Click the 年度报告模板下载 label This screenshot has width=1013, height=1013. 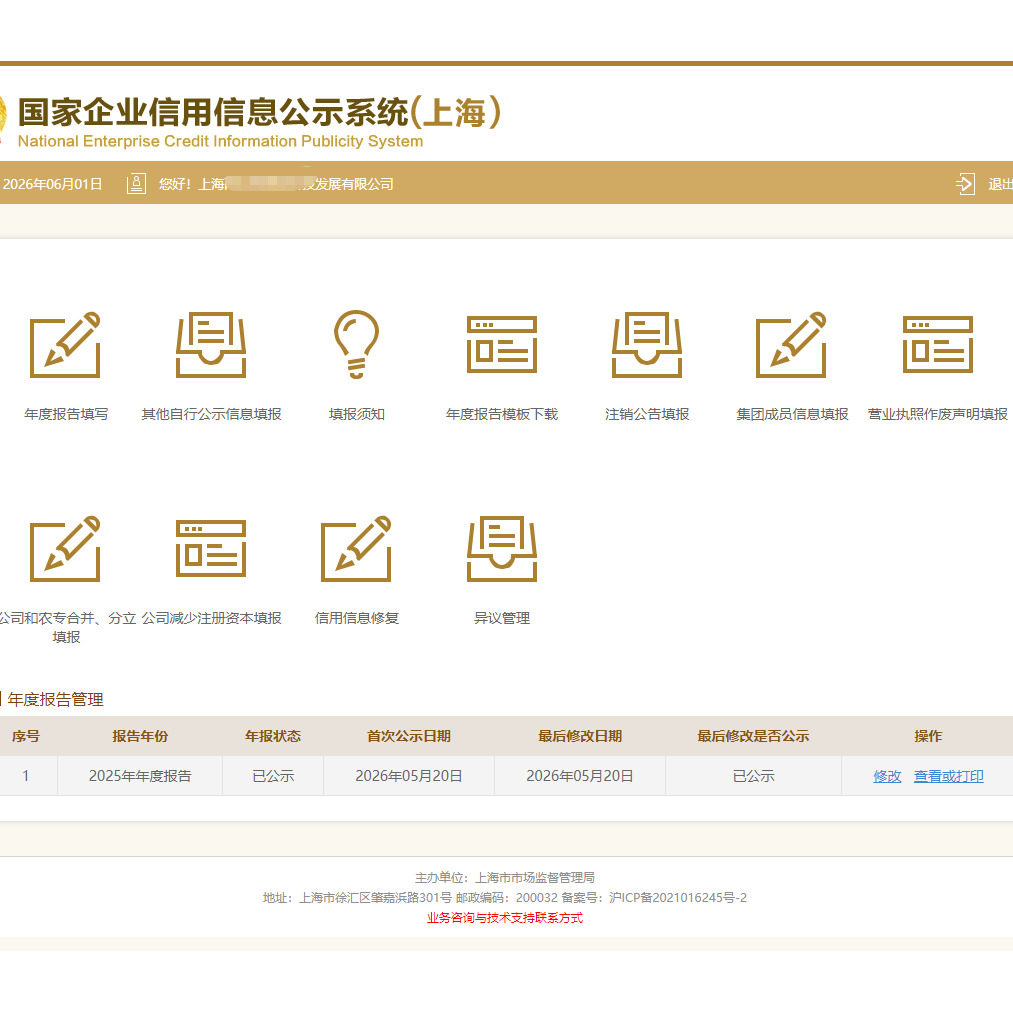click(x=502, y=414)
